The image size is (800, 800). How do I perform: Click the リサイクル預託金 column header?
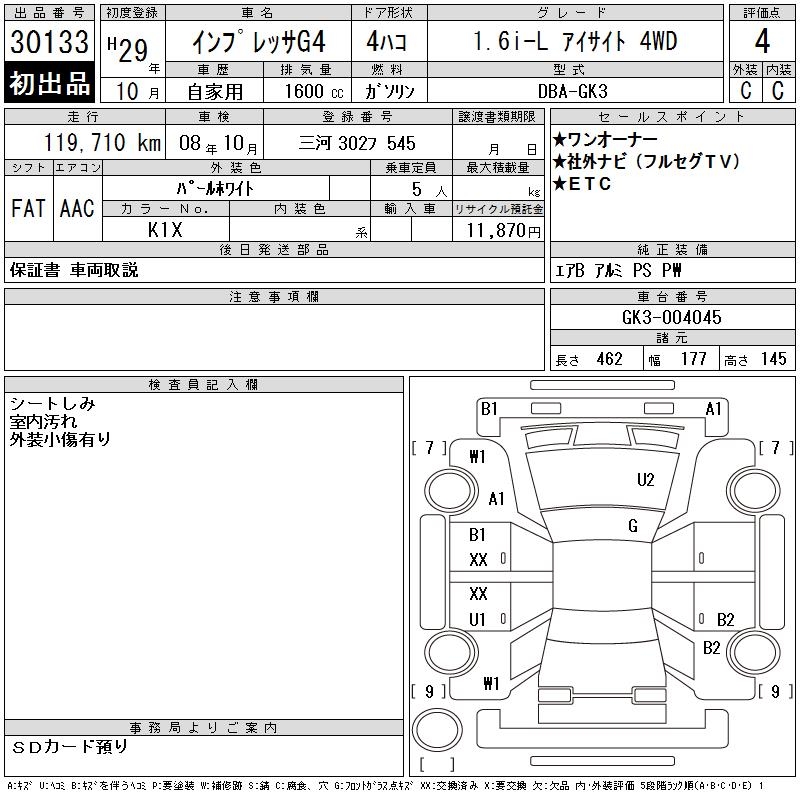point(498,209)
